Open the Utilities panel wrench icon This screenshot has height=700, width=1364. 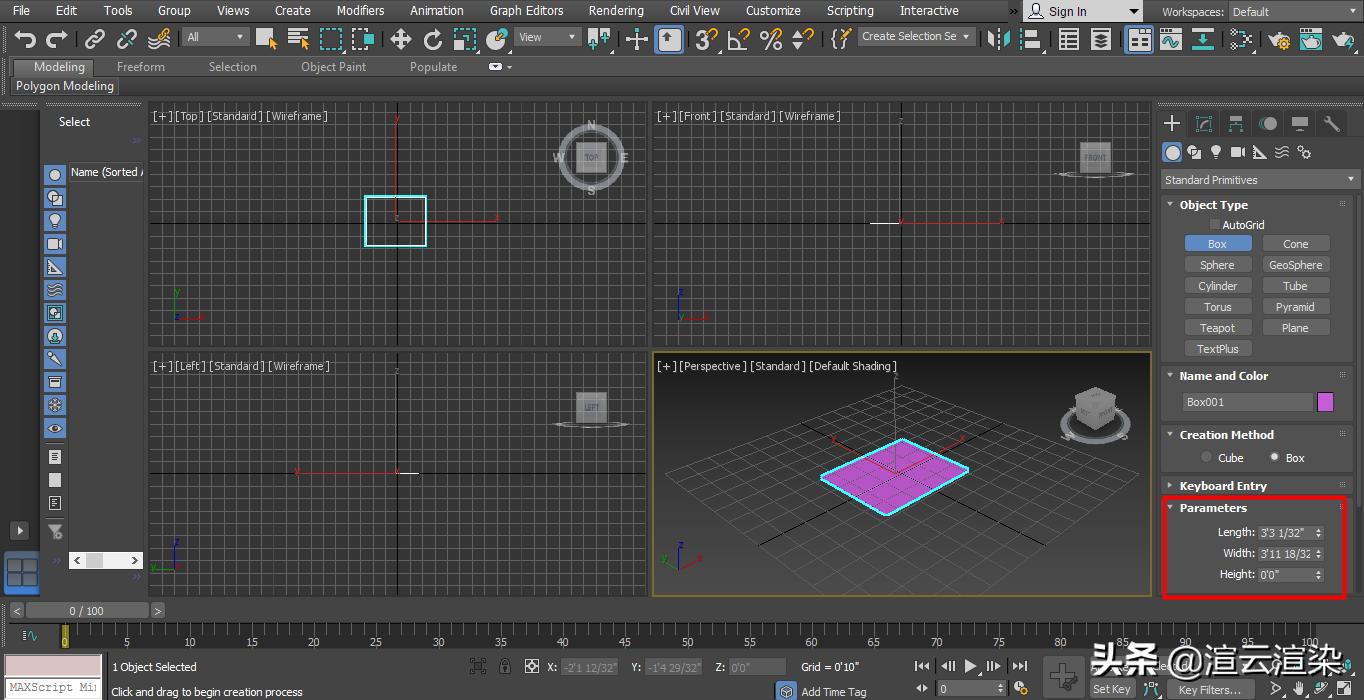point(1332,123)
